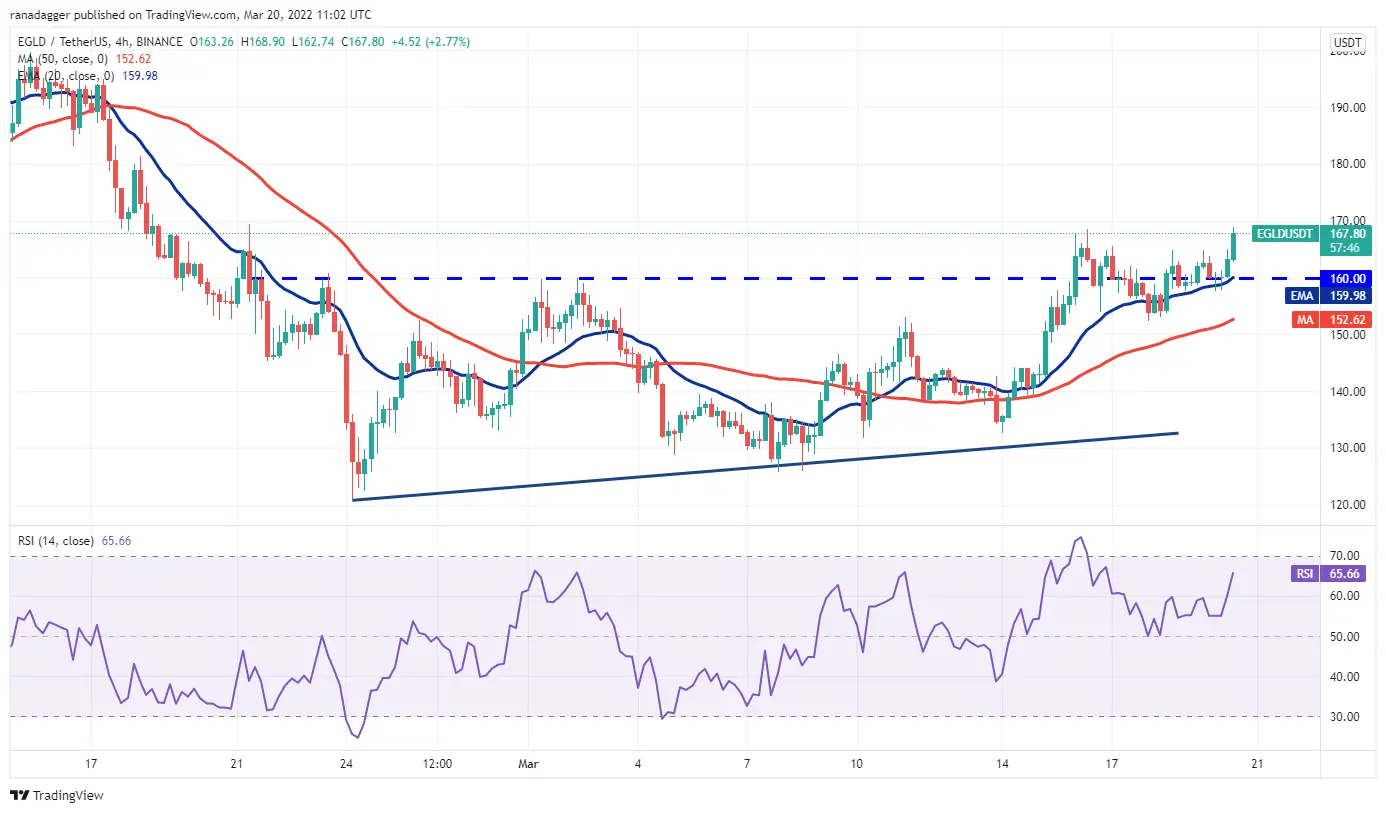Click the '14' date marker on time axis
The height and width of the screenshot is (813, 1386).
click(1003, 763)
